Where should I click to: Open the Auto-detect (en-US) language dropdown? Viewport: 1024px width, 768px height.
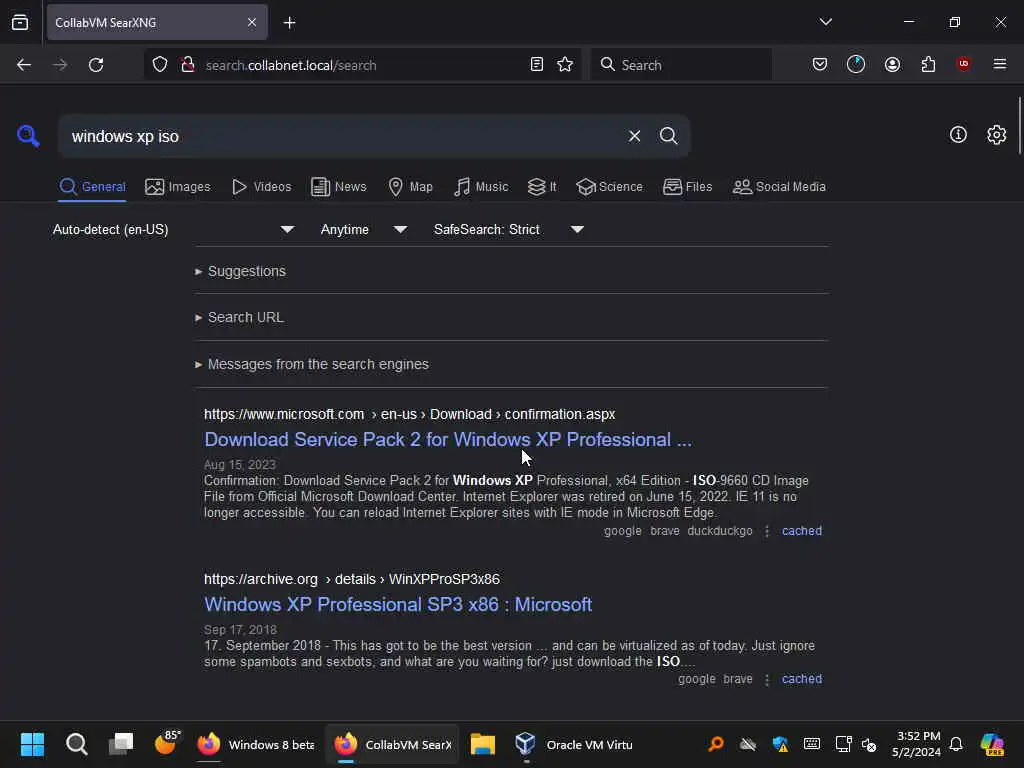(173, 229)
